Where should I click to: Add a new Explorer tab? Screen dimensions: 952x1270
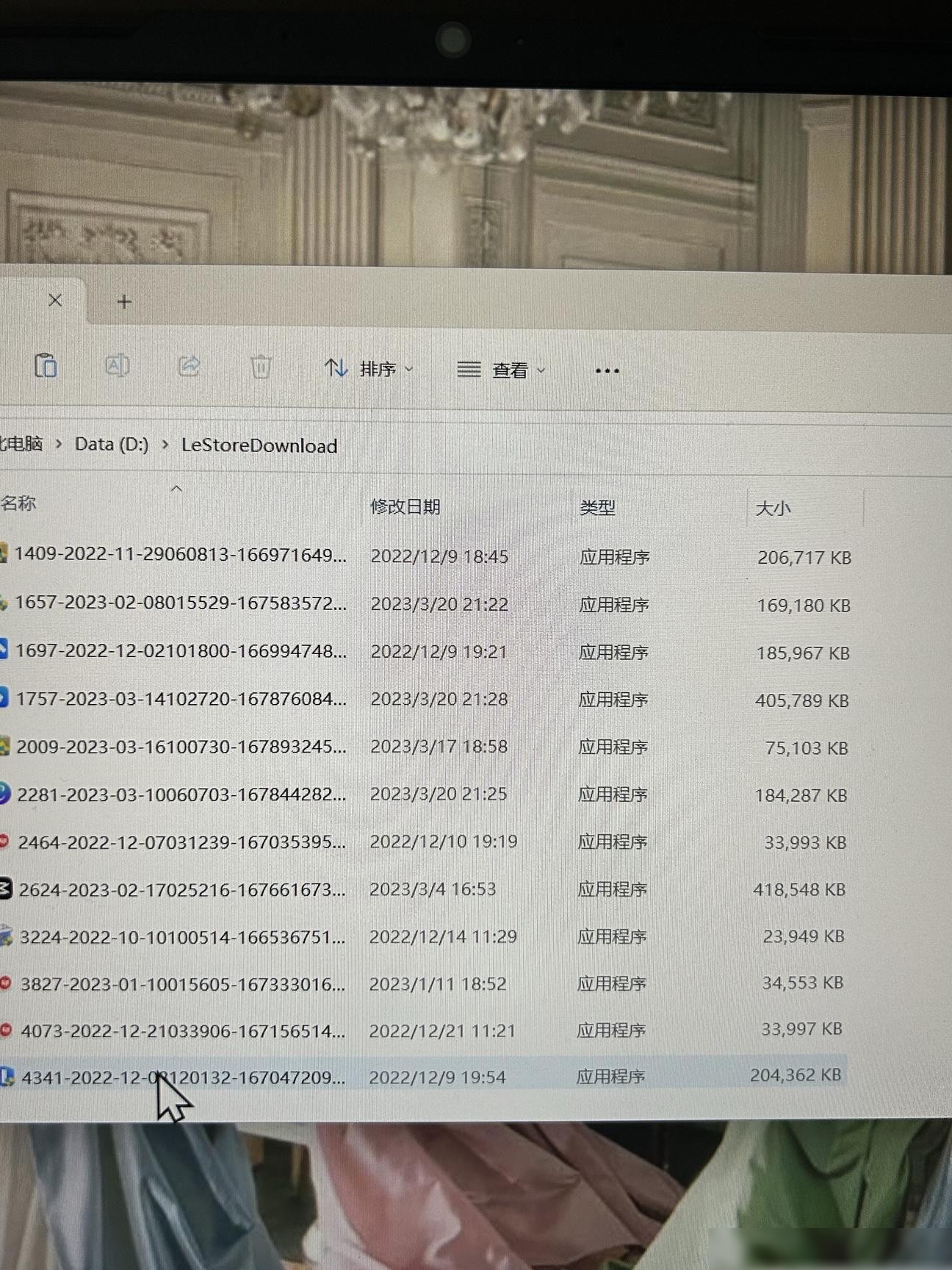coord(124,301)
